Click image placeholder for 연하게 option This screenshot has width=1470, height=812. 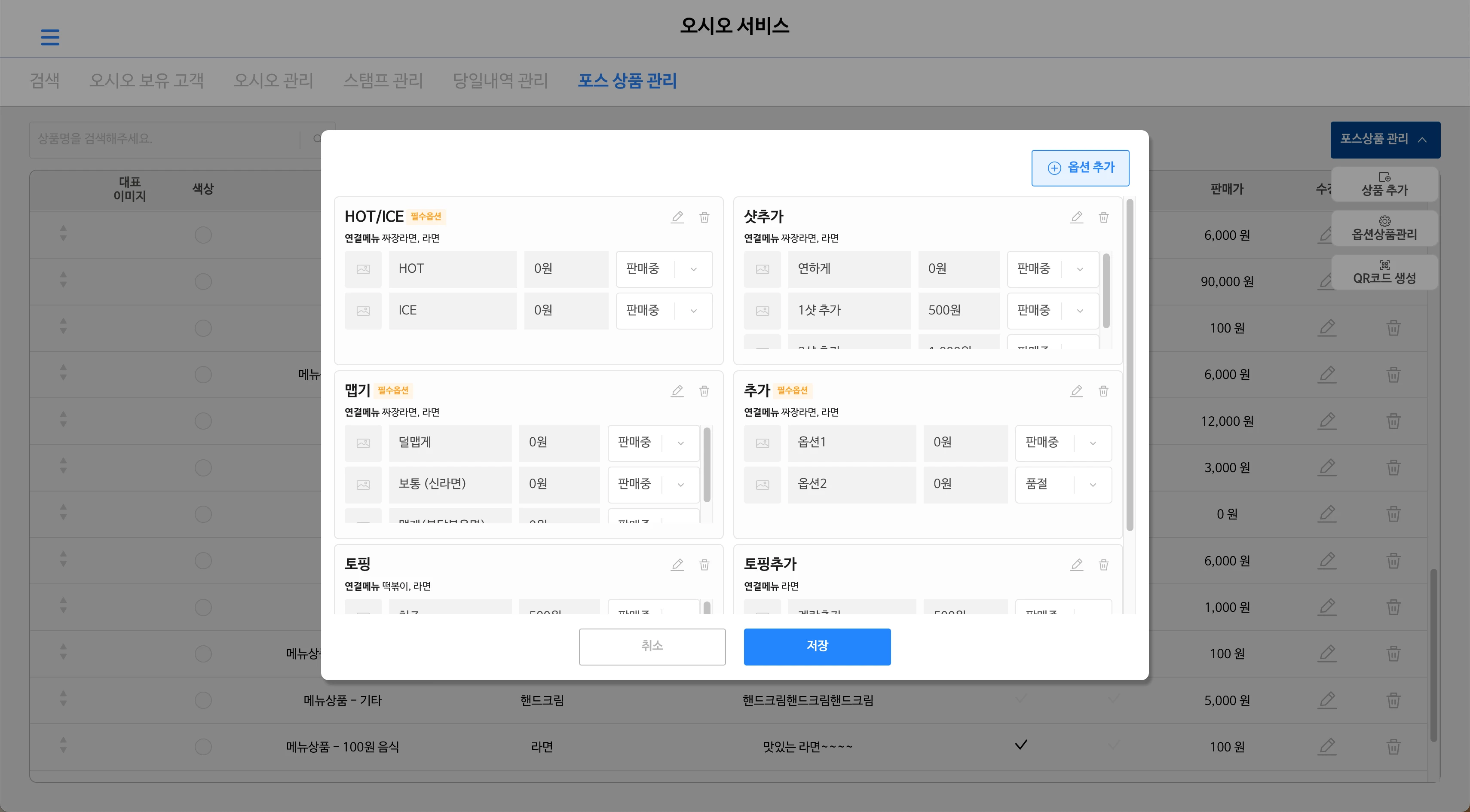[x=763, y=269]
